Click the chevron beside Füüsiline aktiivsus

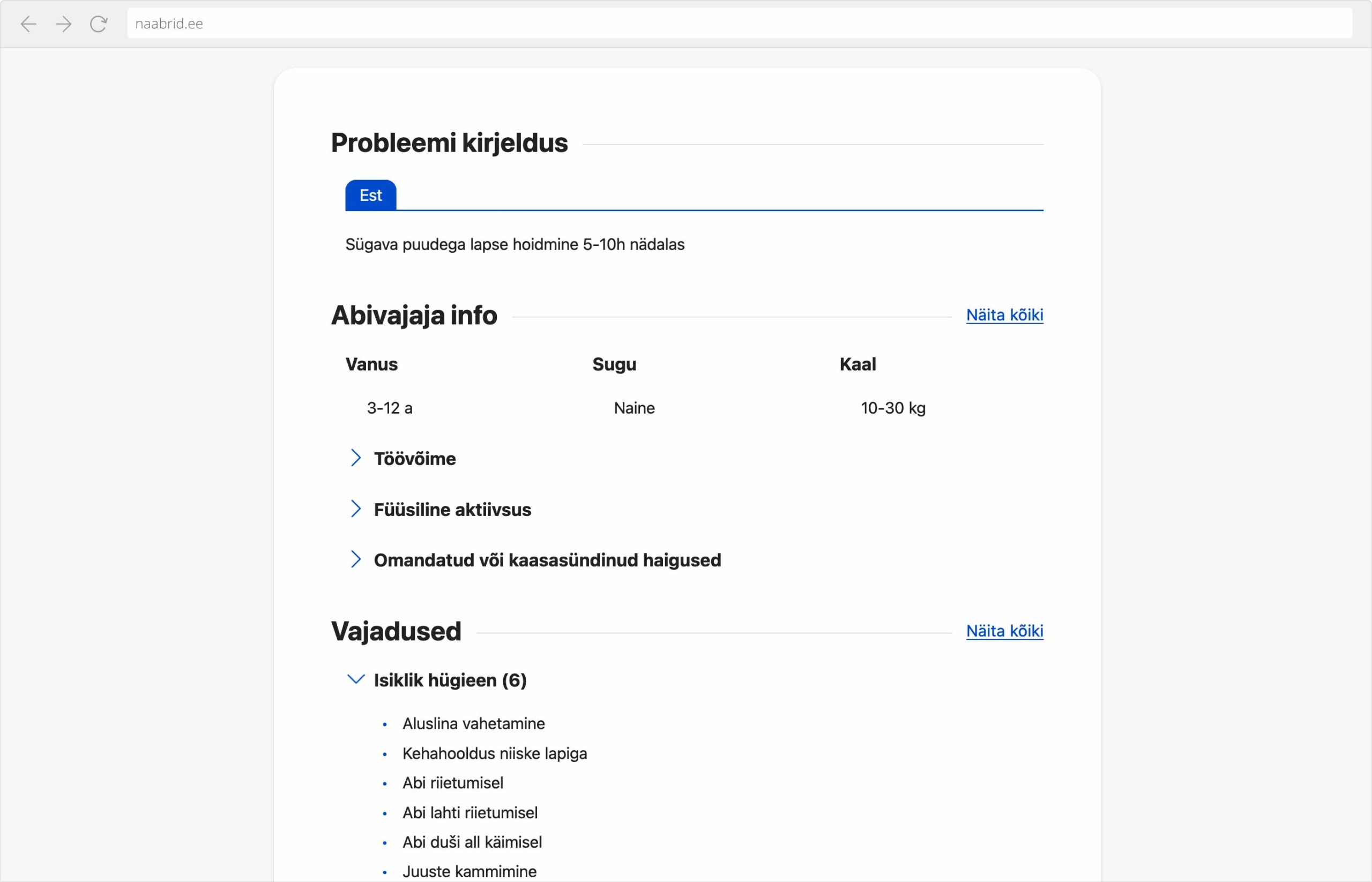[356, 509]
